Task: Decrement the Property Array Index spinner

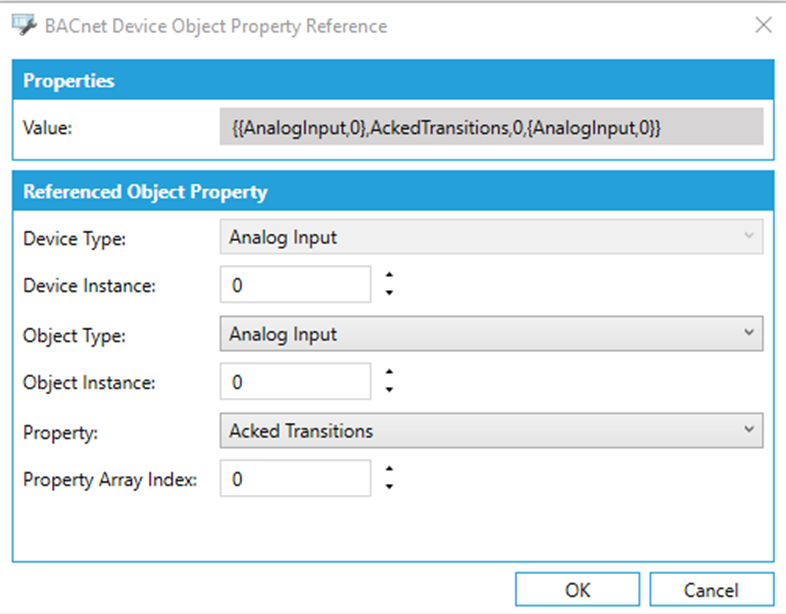Action: tap(389, 487)
